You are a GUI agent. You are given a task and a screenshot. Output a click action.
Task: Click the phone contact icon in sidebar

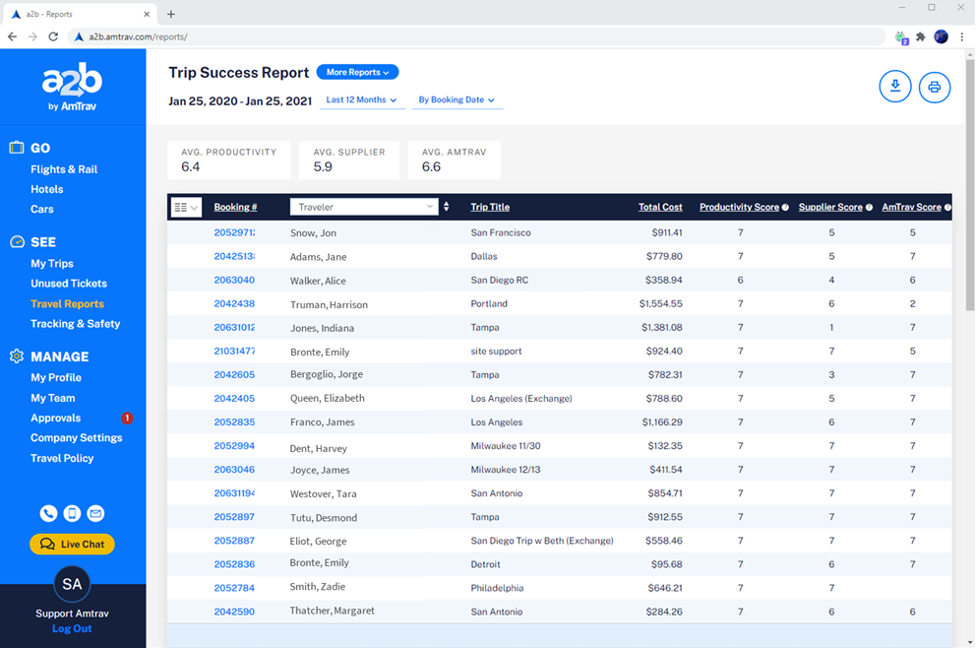pos(49,513)
